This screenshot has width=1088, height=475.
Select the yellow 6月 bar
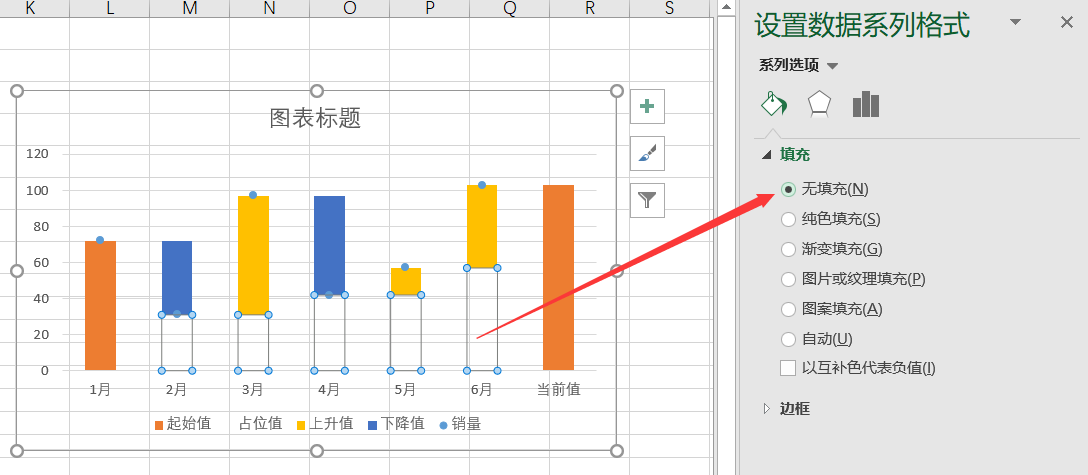(482, 226)
